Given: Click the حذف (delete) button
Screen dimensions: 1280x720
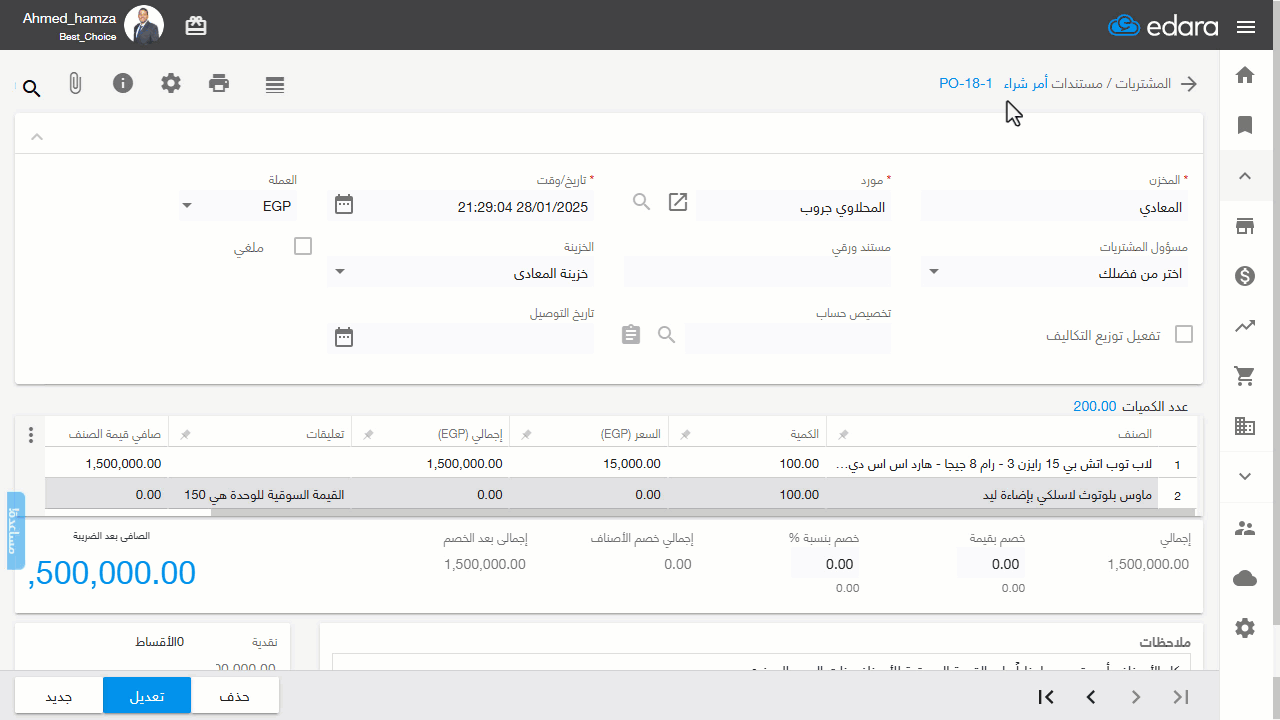Looking at the screenshot, I should coord(234,696).
